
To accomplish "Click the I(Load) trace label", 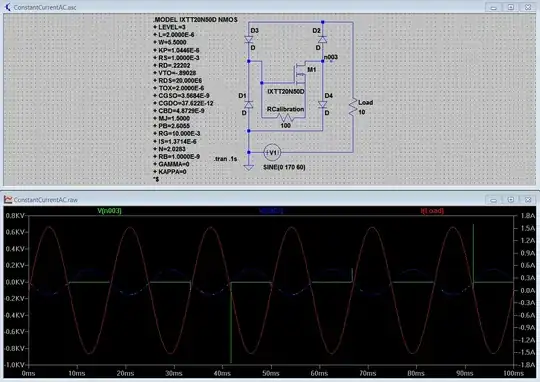I will pos(432,210).
